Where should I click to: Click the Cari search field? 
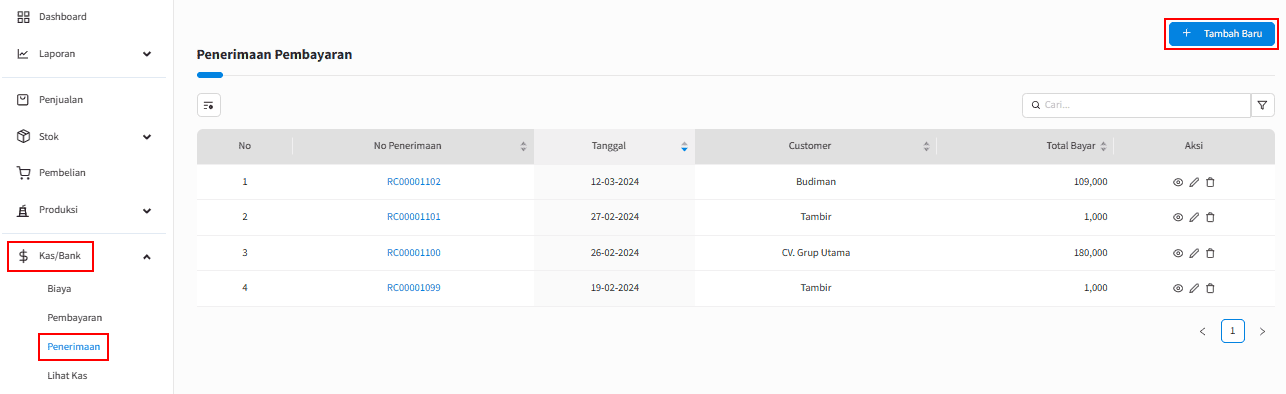coord(1136,105)
